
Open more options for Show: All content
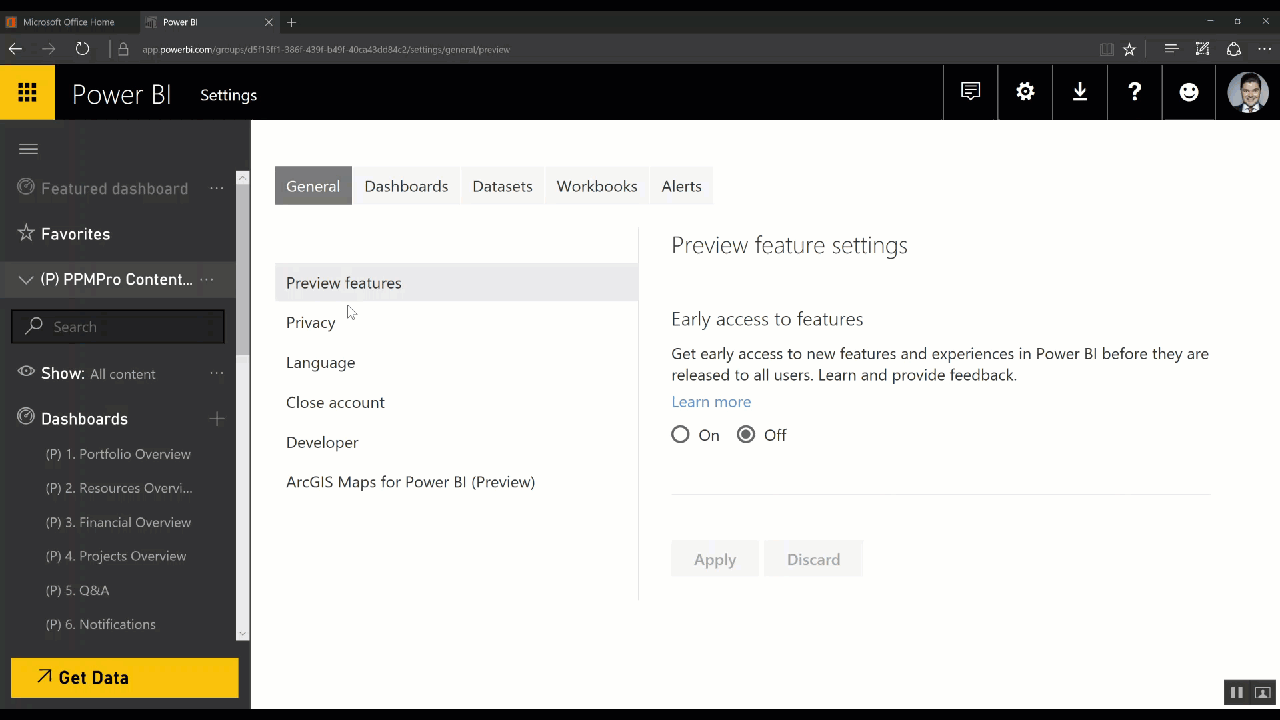[x=217, y=374]
